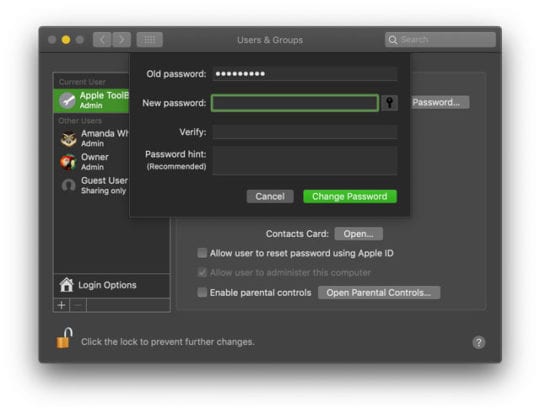540x414 pixels.
Task: Toggle Allow user to administer this computer
Action: (x=202, y=273)
